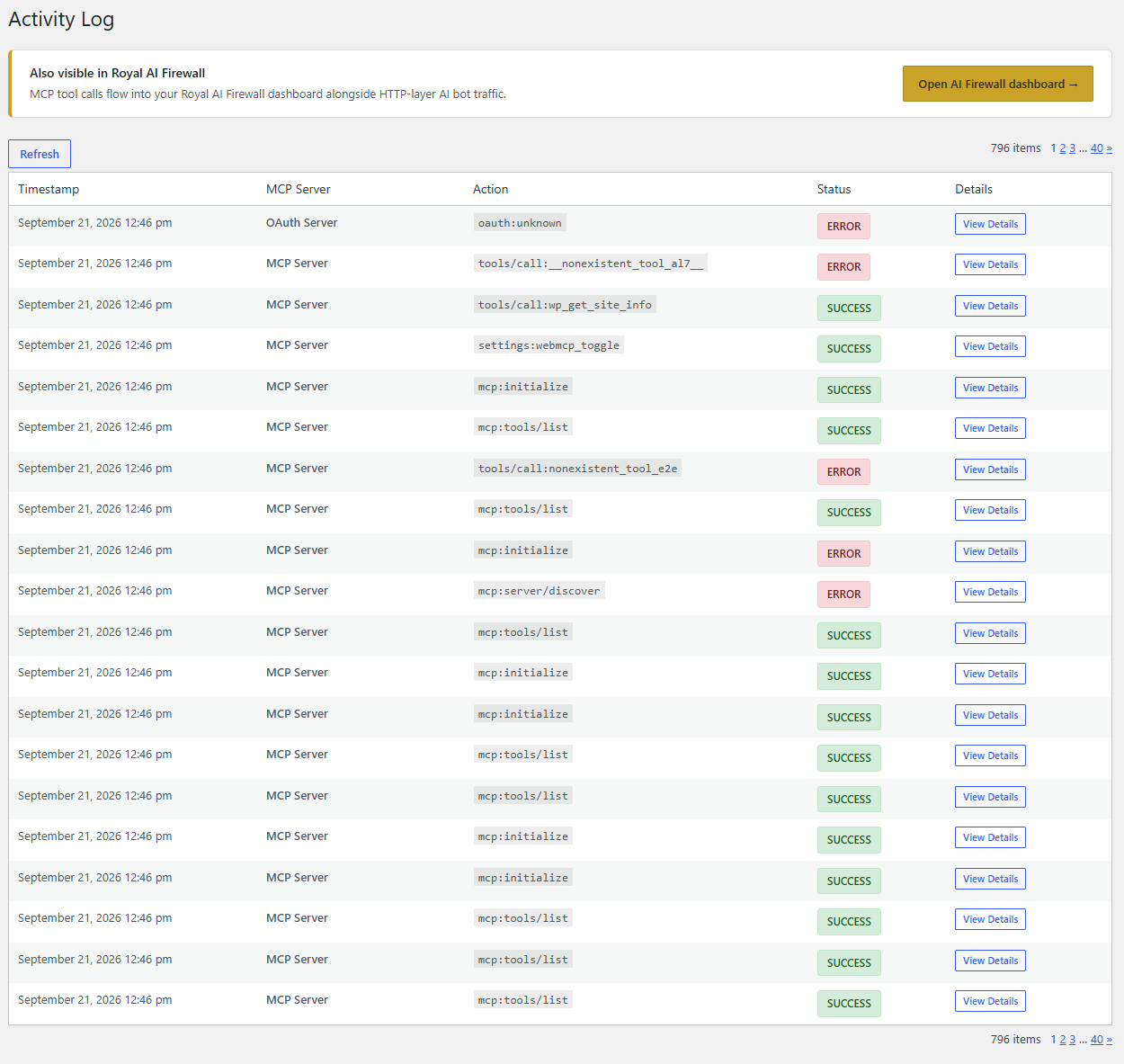
Task: Go to page 2 in bottom pagination
Action: click(x=1063, y=1040)
